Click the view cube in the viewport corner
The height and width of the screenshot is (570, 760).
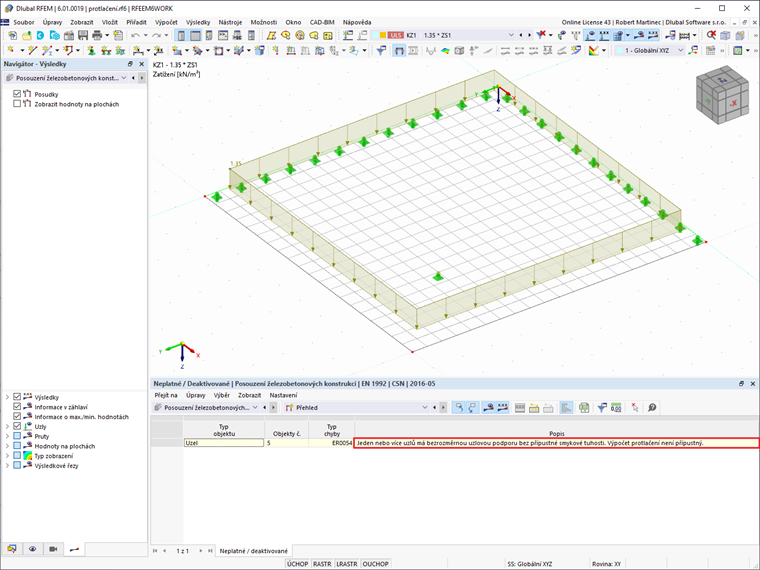[x=722, y=95]
